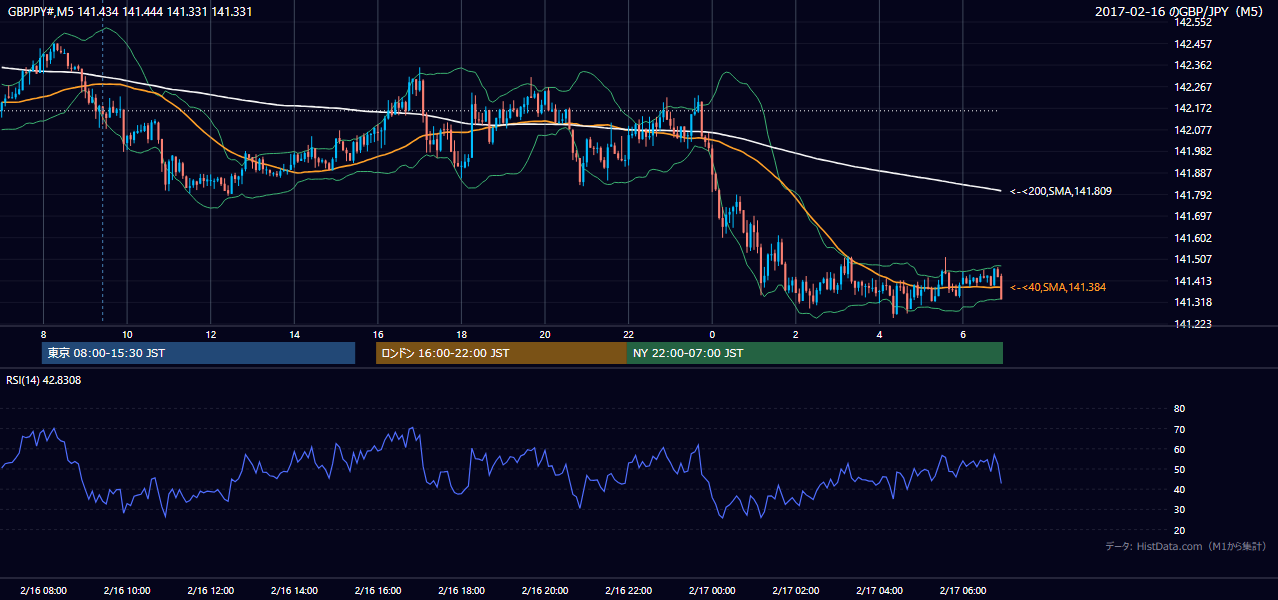Image resolution: width=1278 pixels, height=600 pixels.
Task: Click RSI level 30 on the scale
Action: point(1179,510)
